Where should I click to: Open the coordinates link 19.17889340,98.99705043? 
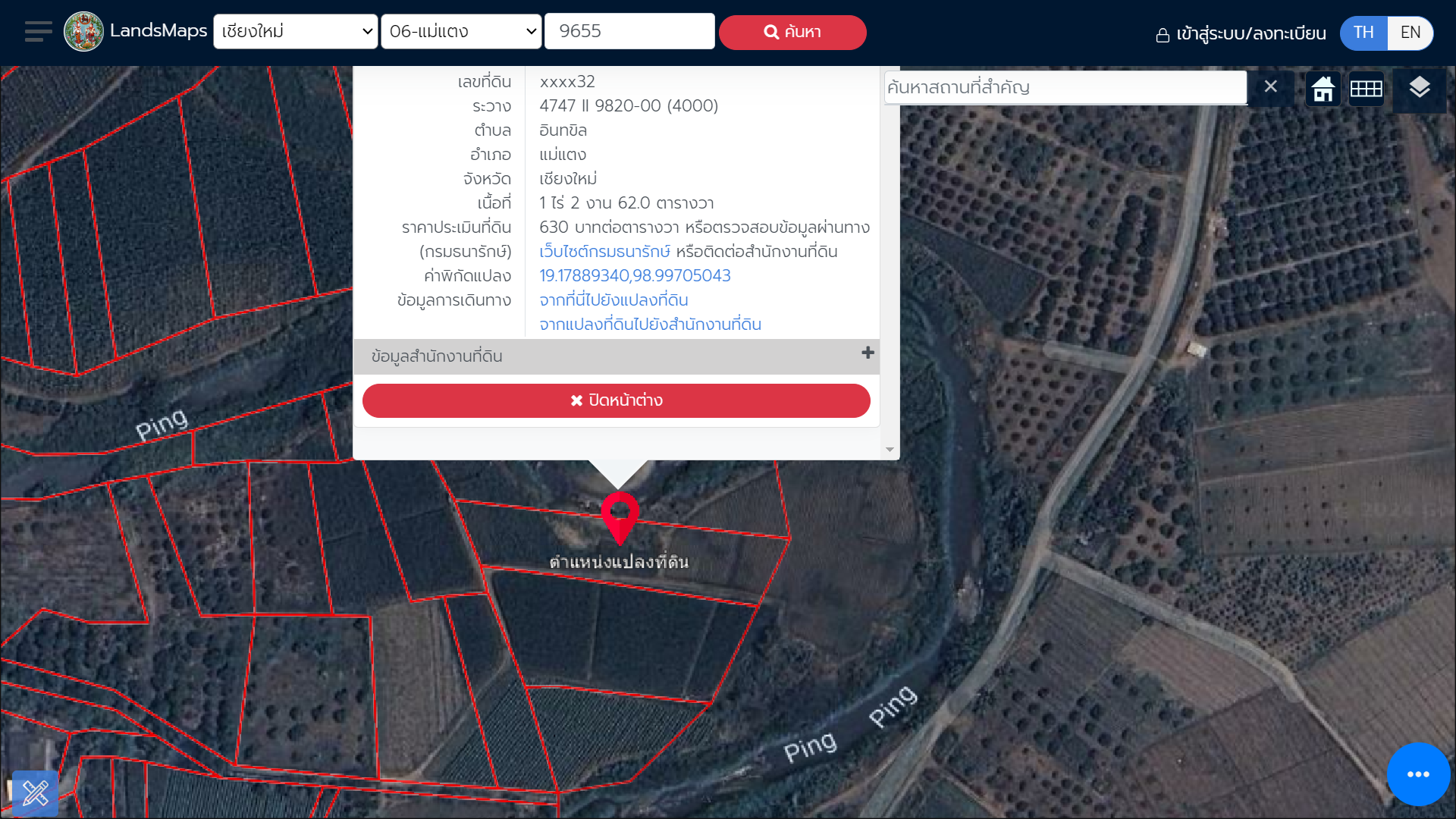pyautogui.click(x=635, y=276)
